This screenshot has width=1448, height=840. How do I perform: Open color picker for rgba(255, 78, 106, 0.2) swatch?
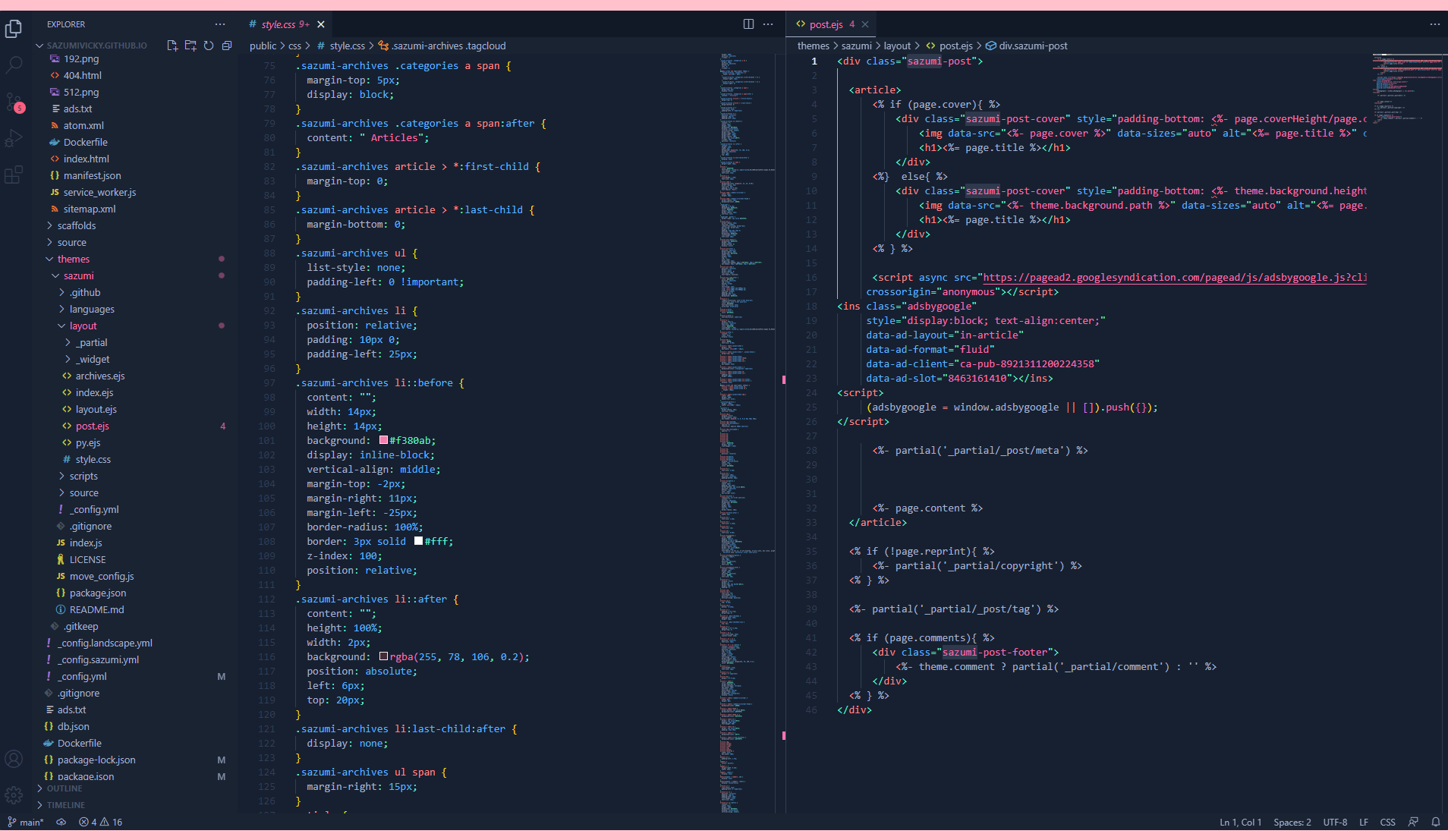tap(383, 656)
